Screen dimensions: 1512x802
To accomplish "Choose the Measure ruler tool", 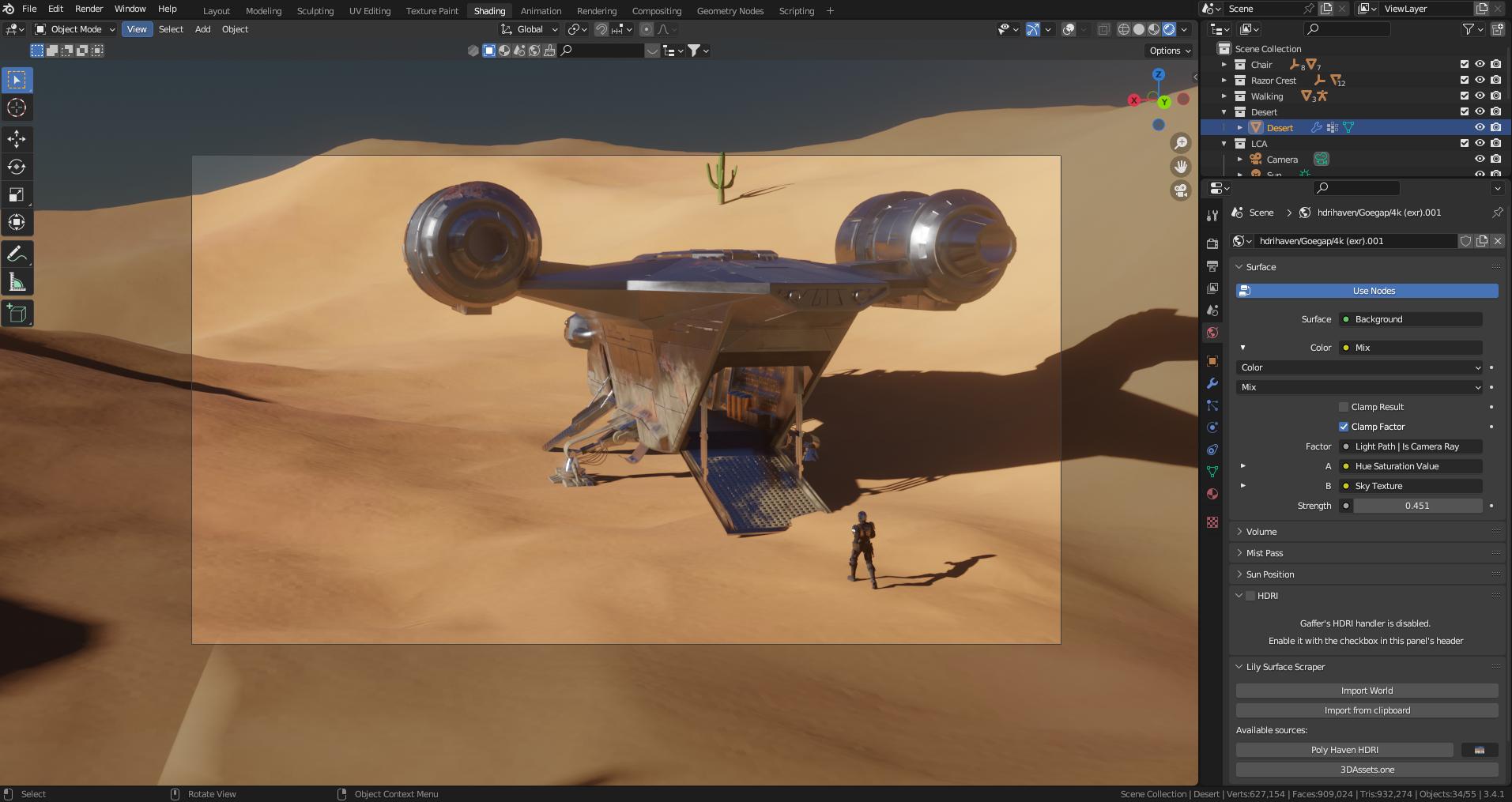I will pos(17,282).
